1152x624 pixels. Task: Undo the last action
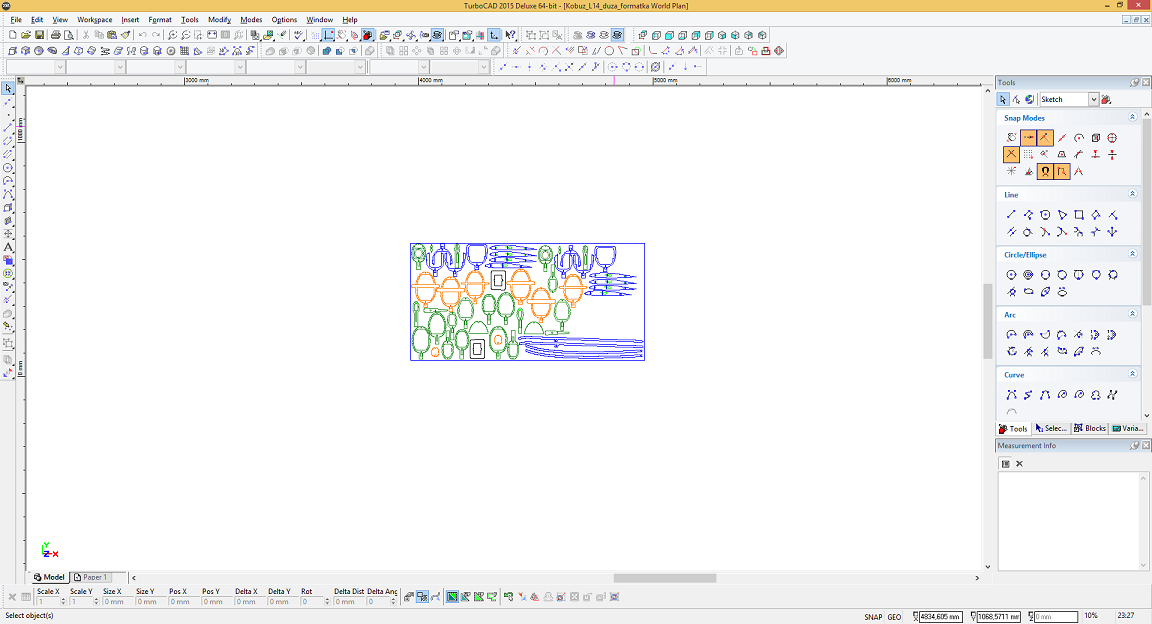pyautogui.click(x=143, y=35)
